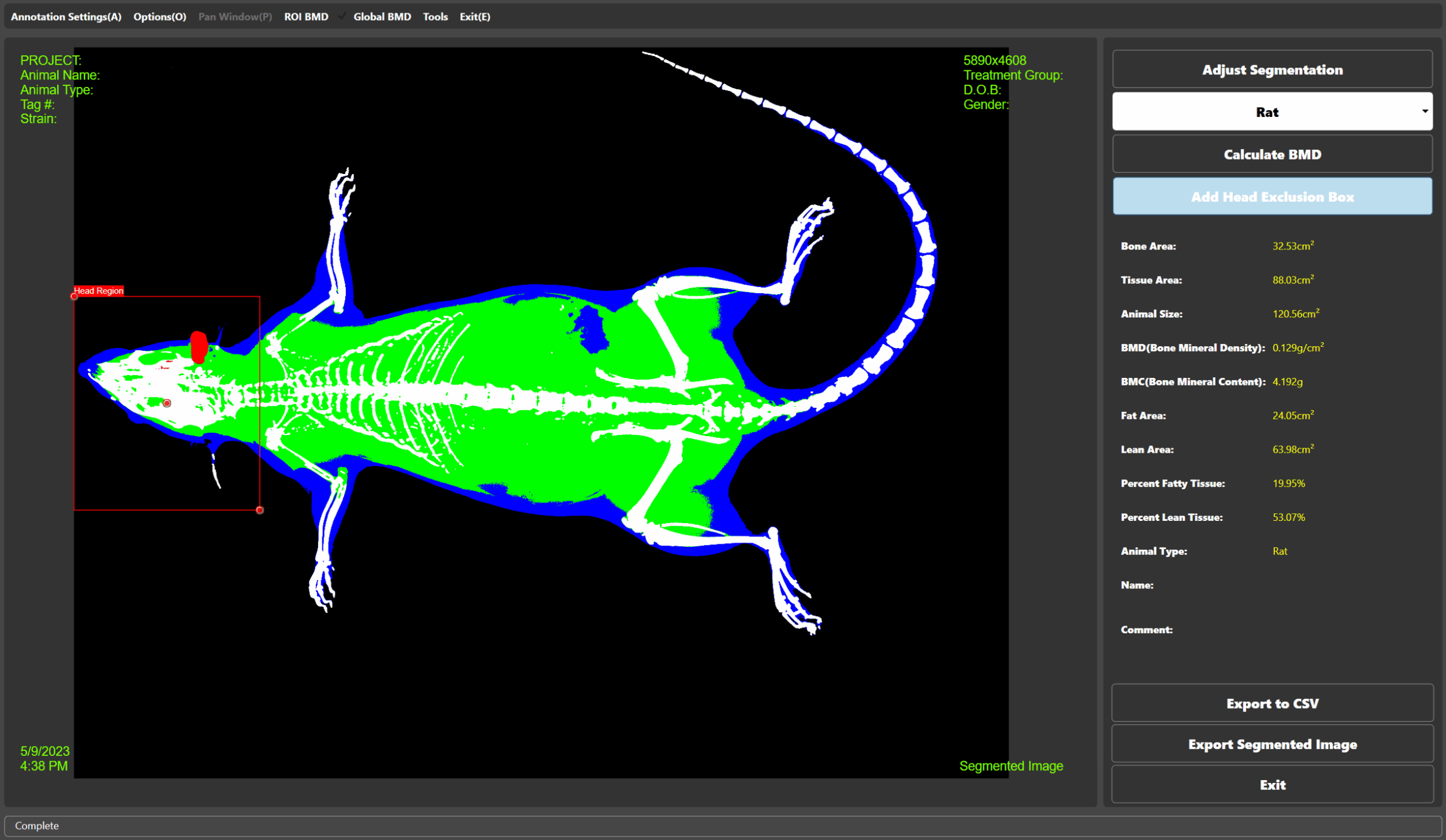Click the Export Segmented Image button
This screenshot has height=840, width=1446.
(x=1272, y=743)
